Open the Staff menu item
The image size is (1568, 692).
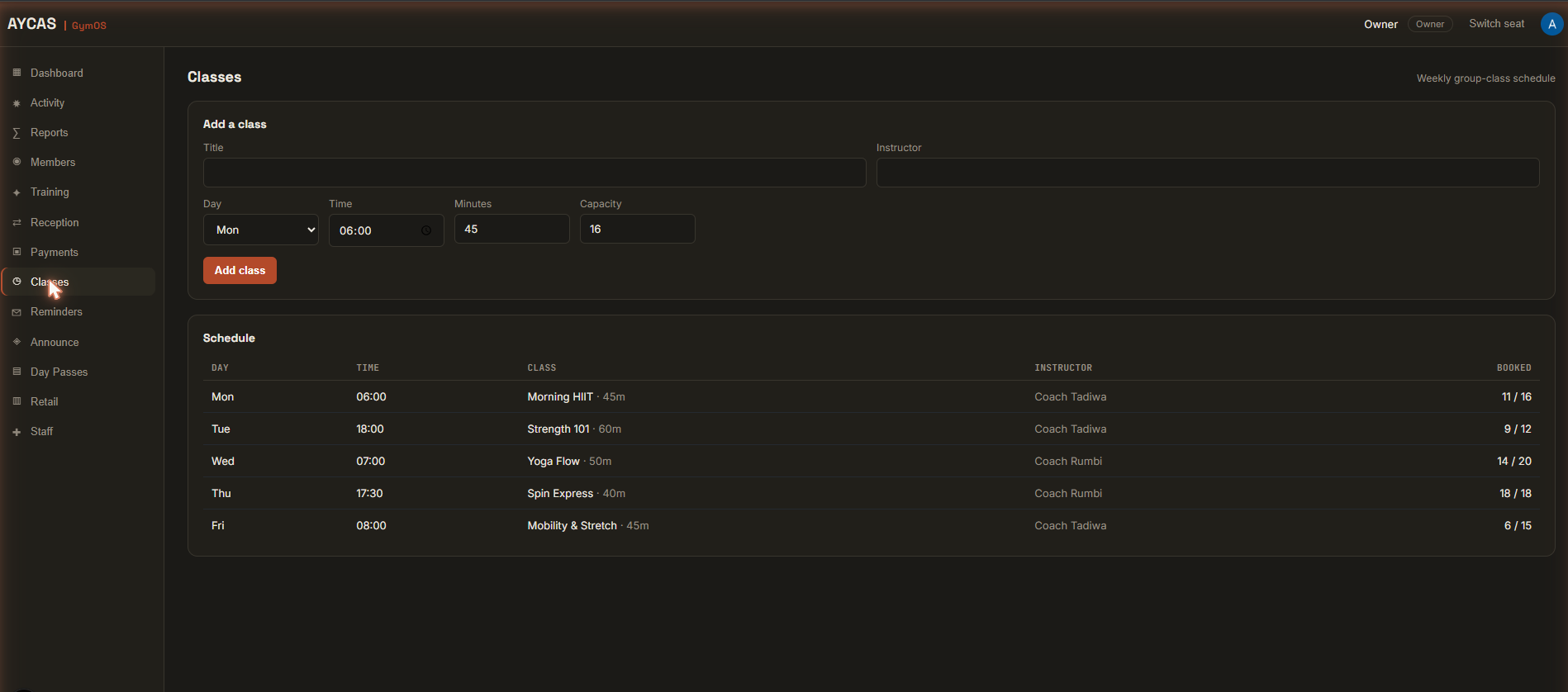tap(79, 431)
